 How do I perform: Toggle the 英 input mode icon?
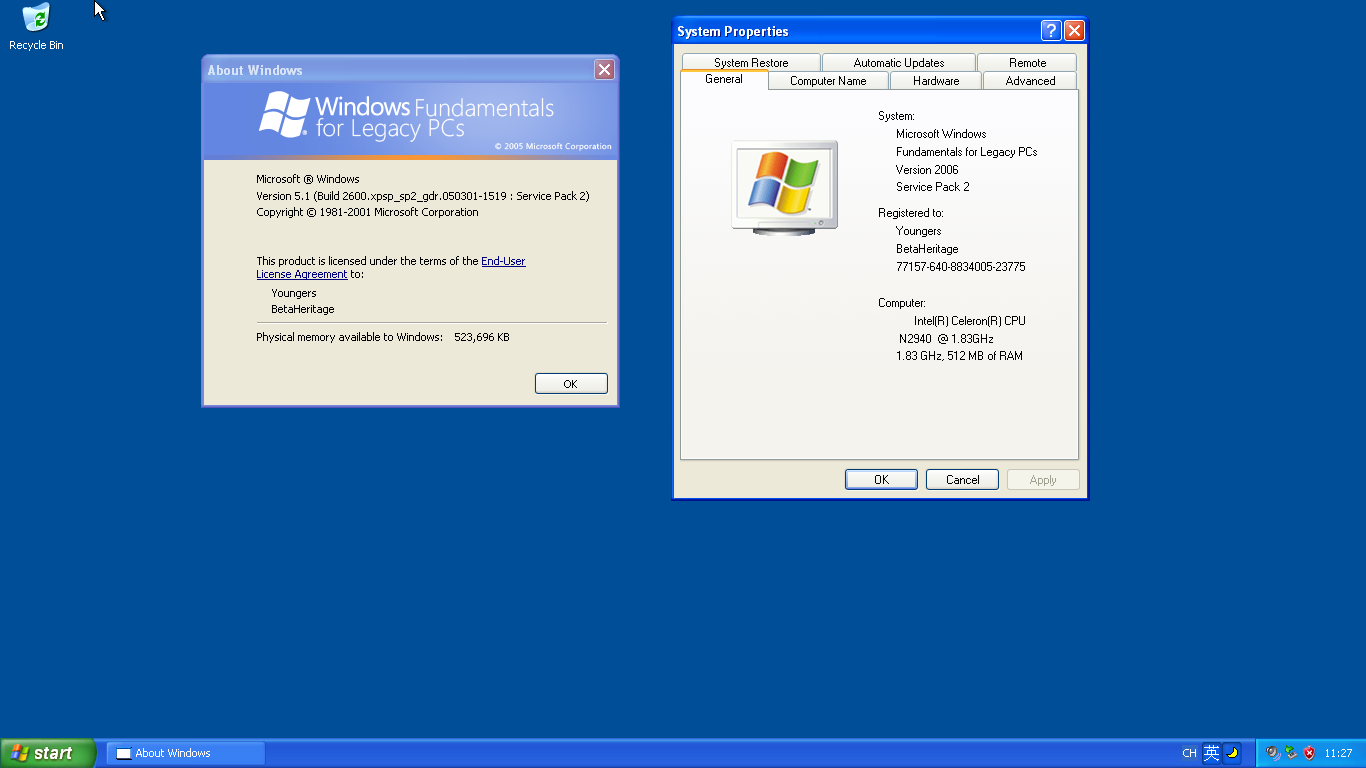click(1211, 753)
